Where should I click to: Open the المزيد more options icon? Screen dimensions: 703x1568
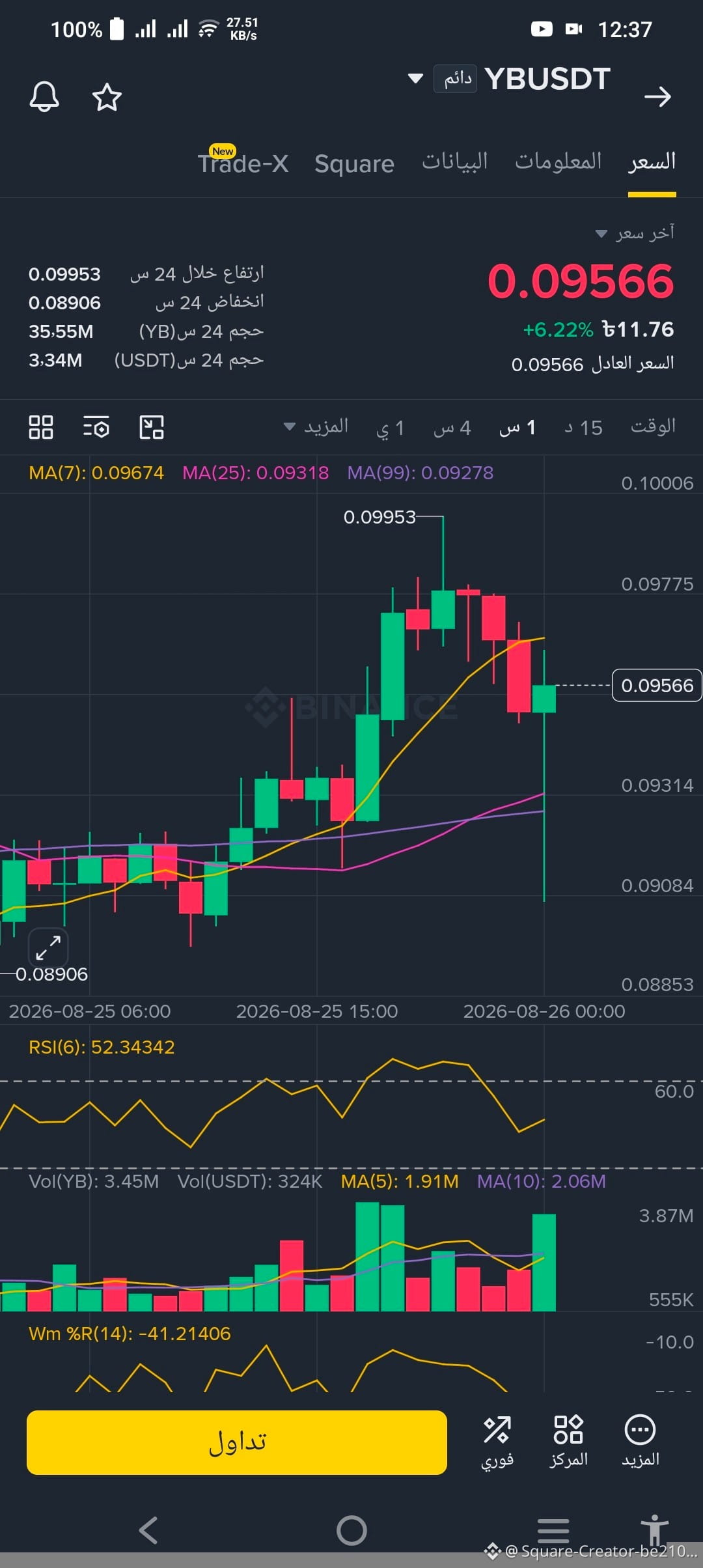coord(640,1442)
